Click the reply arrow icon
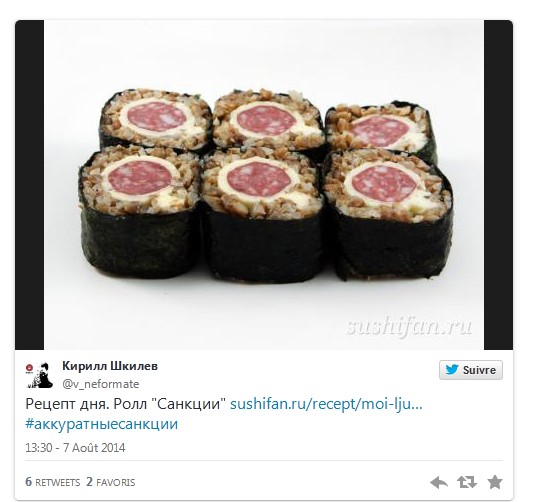The image size is (538, 502). [x=439, y=482]
